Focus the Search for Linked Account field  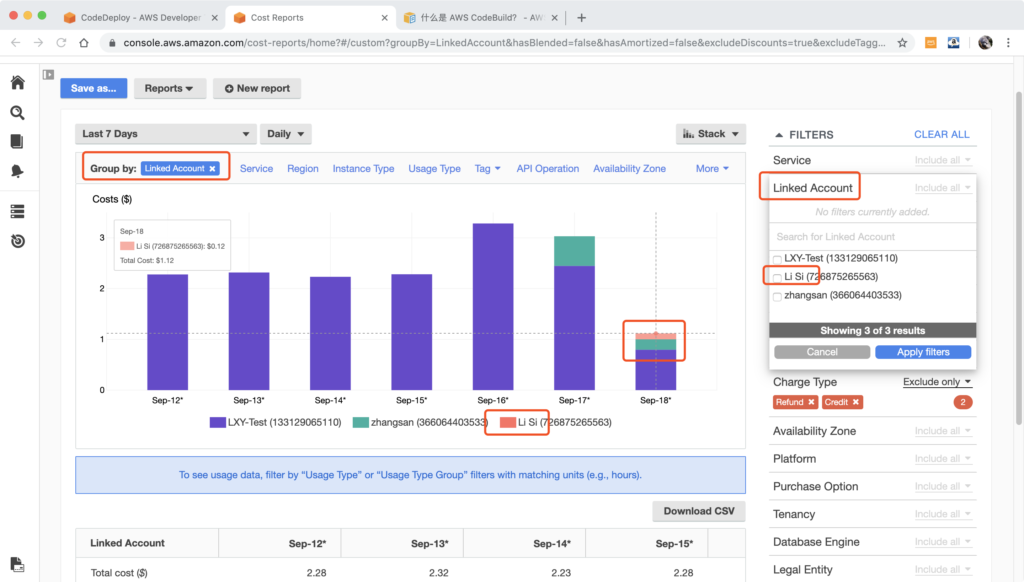coord(872,236)
